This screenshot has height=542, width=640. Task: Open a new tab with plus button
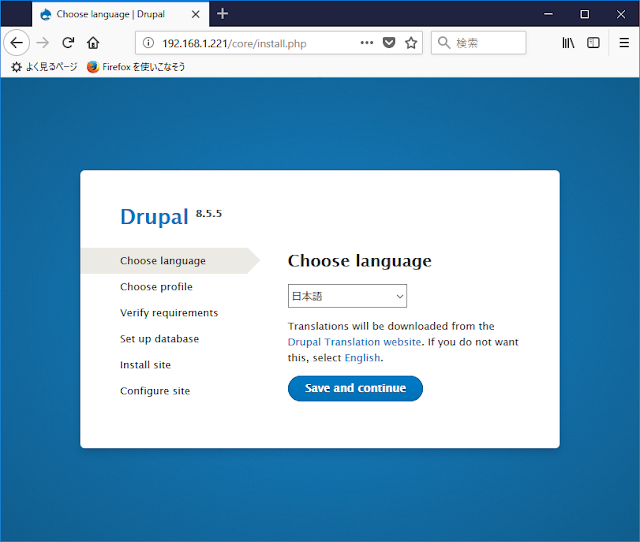[222, 14]
